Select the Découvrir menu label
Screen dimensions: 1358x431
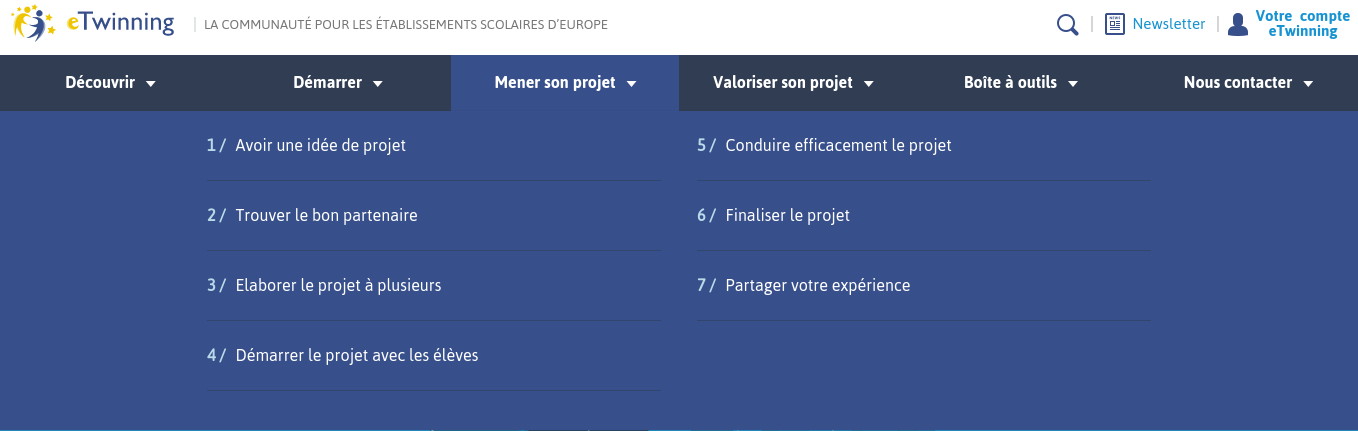[100, 83]
